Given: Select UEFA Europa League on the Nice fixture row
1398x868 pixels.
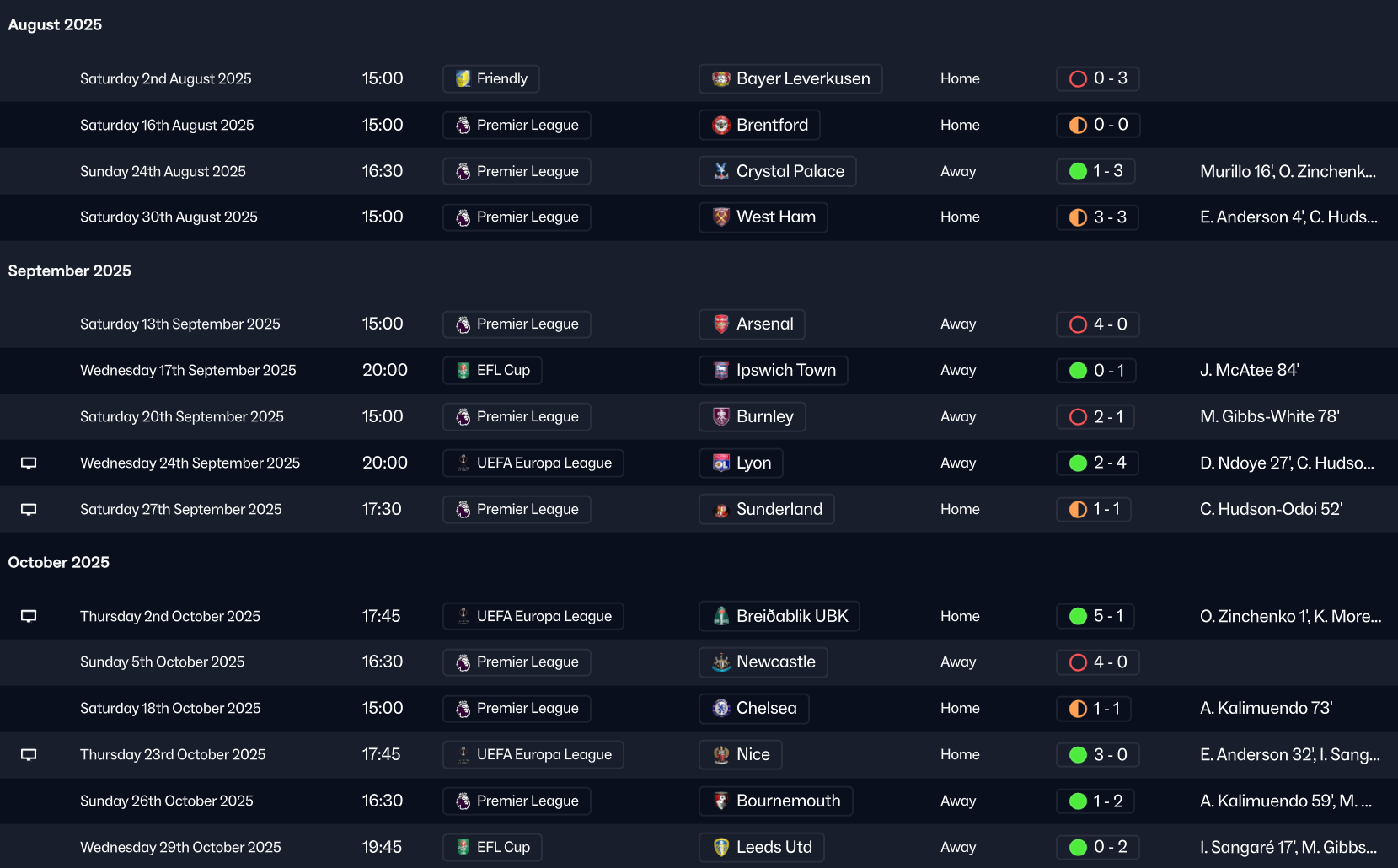Looking at the screenshot, I should pyautogui.click(x=533, y=755).
